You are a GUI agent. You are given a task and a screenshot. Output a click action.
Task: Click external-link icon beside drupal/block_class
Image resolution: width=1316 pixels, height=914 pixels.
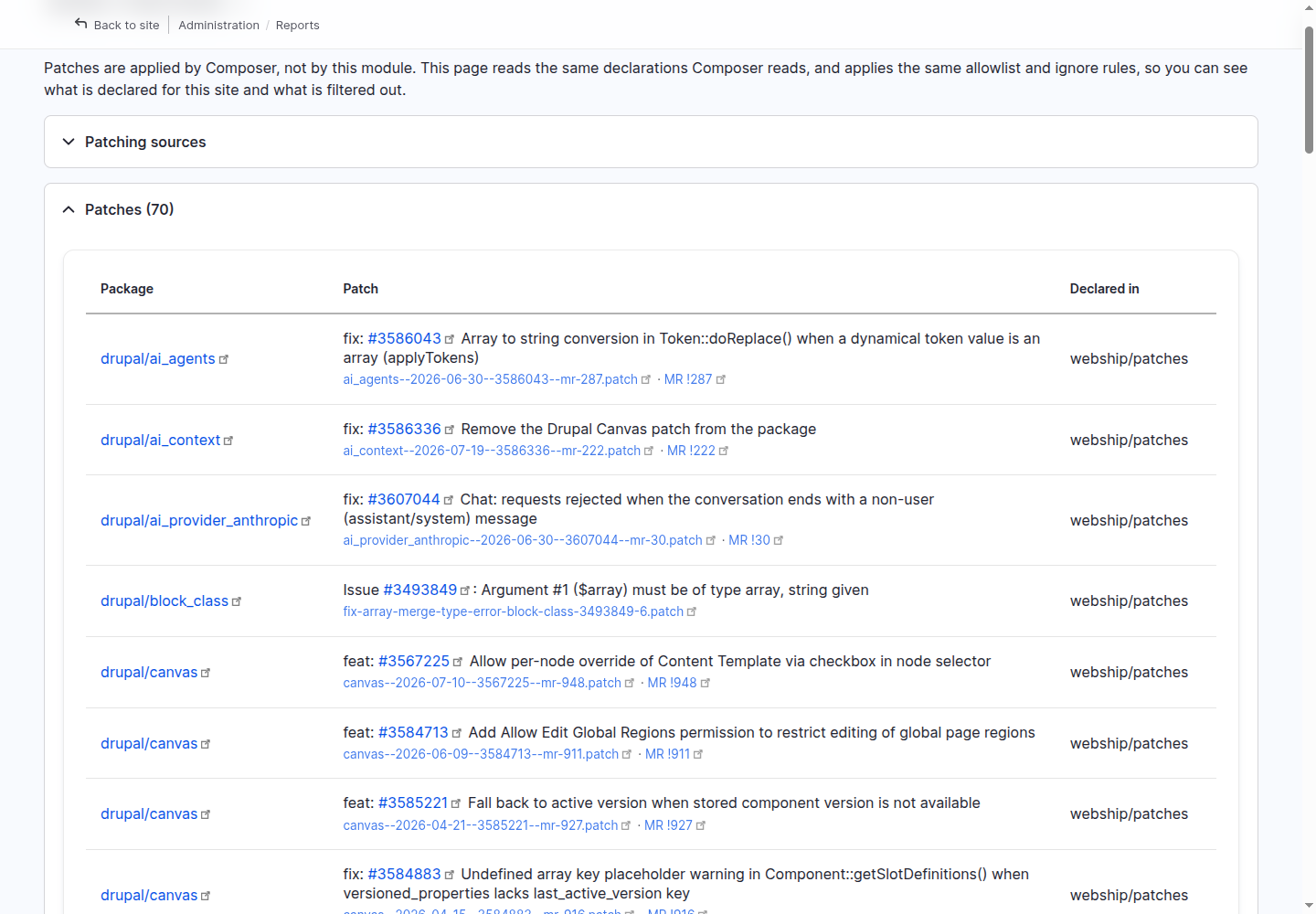click(237, 601)
